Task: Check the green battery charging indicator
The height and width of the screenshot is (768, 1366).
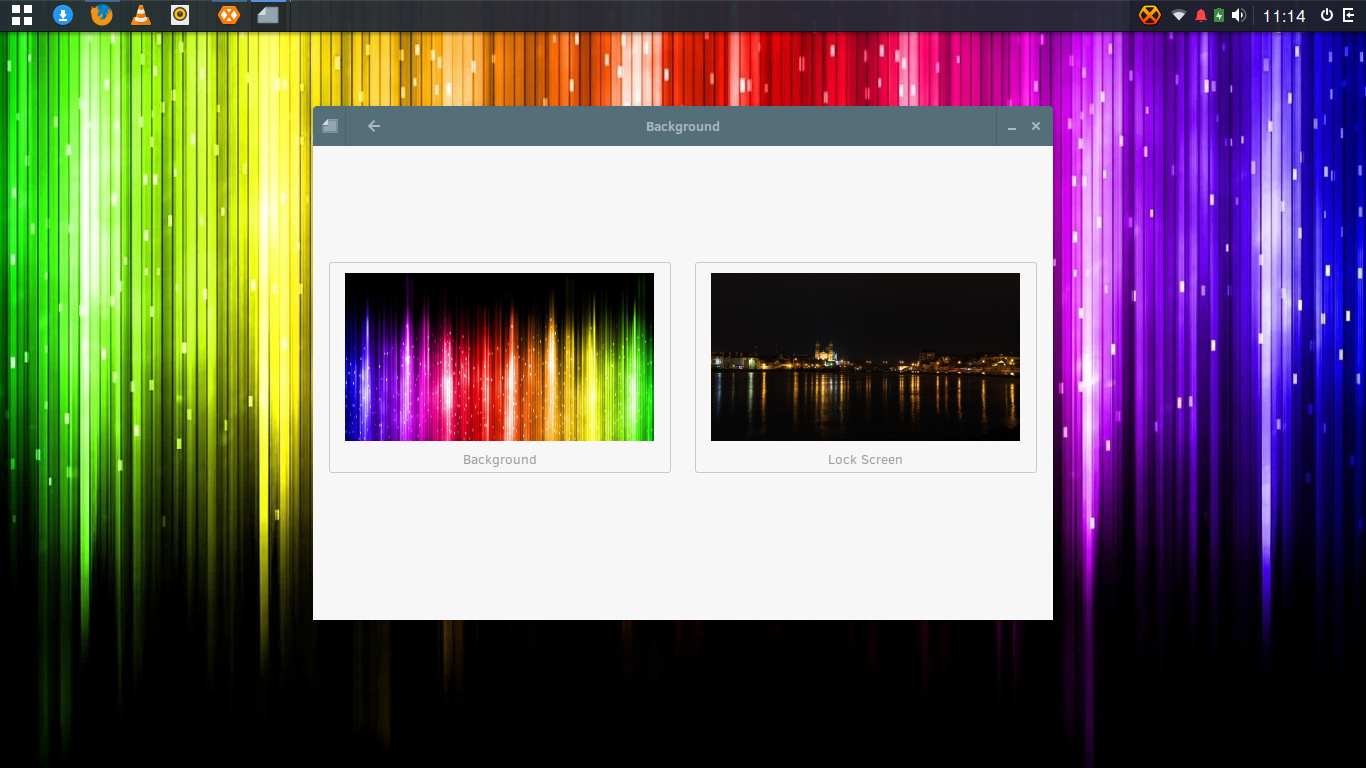Action: pyautogui.click(x=1219, y=15)
